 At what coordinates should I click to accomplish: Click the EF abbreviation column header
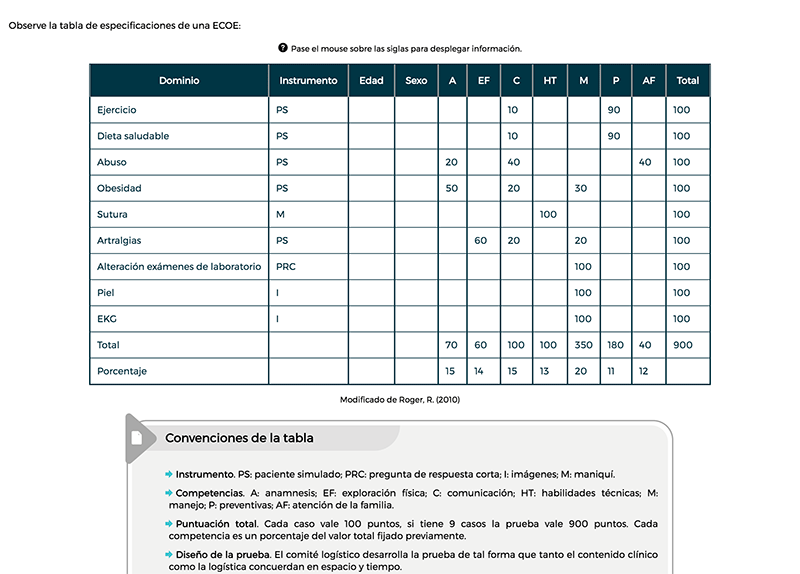point(484,81)
